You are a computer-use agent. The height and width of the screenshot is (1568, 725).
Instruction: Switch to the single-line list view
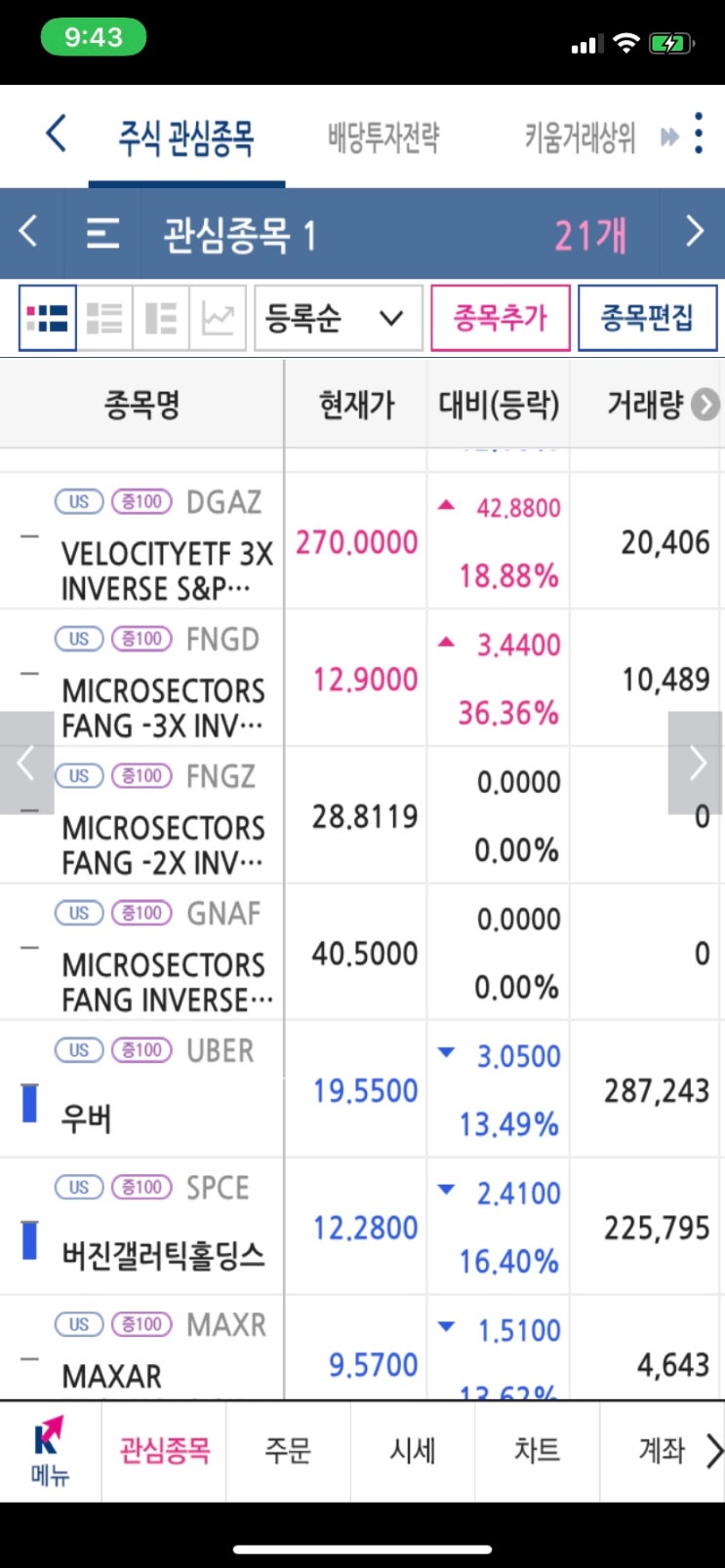(x=104, y=318)
